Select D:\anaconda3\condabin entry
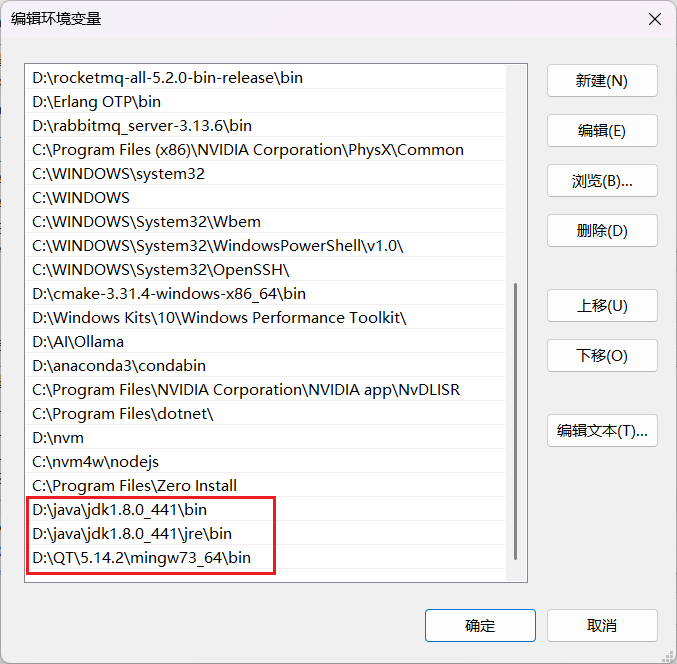 (x=266, y=366)
